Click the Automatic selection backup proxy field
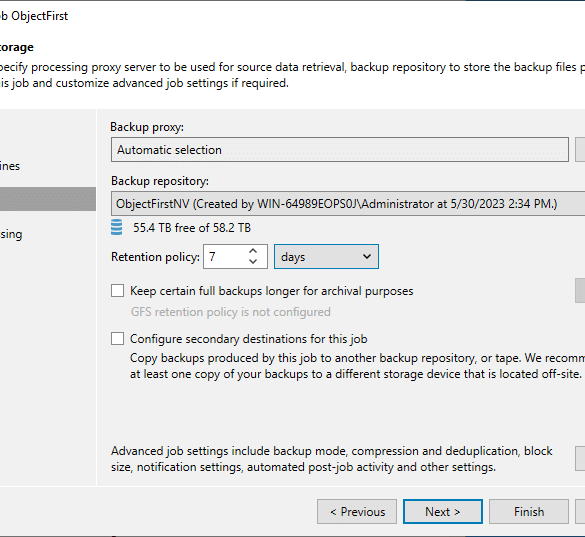Viewport: 585px width, 537px height. pos(340,150)
